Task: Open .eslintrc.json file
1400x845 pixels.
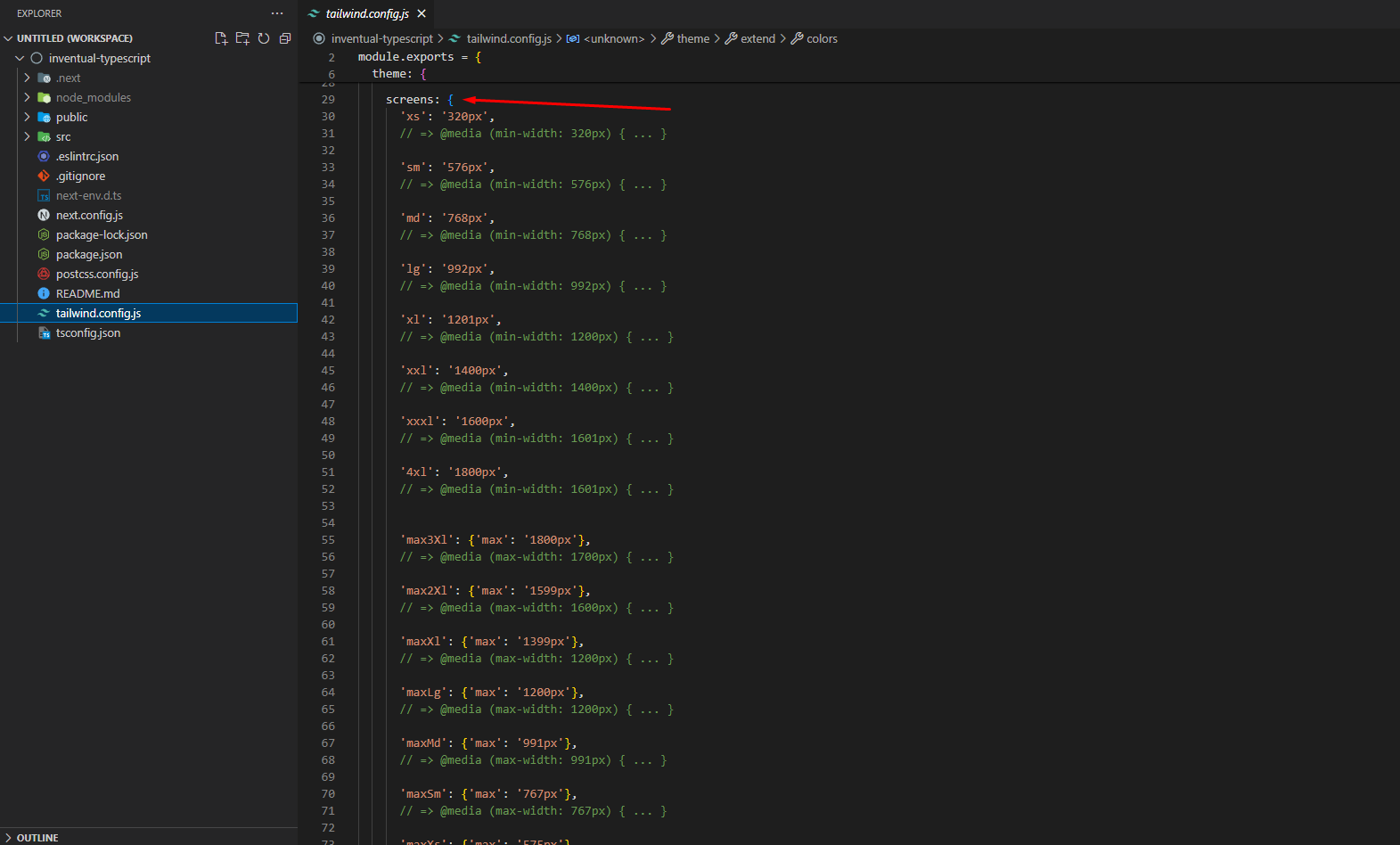Action: tap(87, 156)
